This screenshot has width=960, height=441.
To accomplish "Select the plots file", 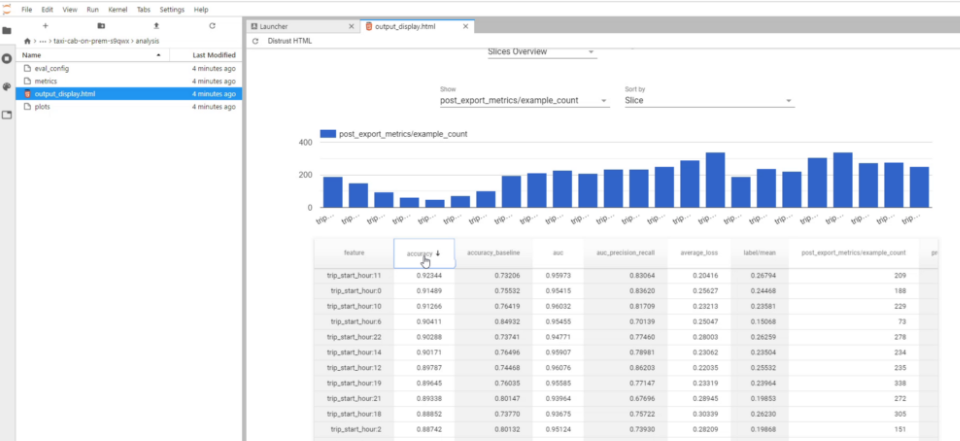I will (x=129, y=107).
